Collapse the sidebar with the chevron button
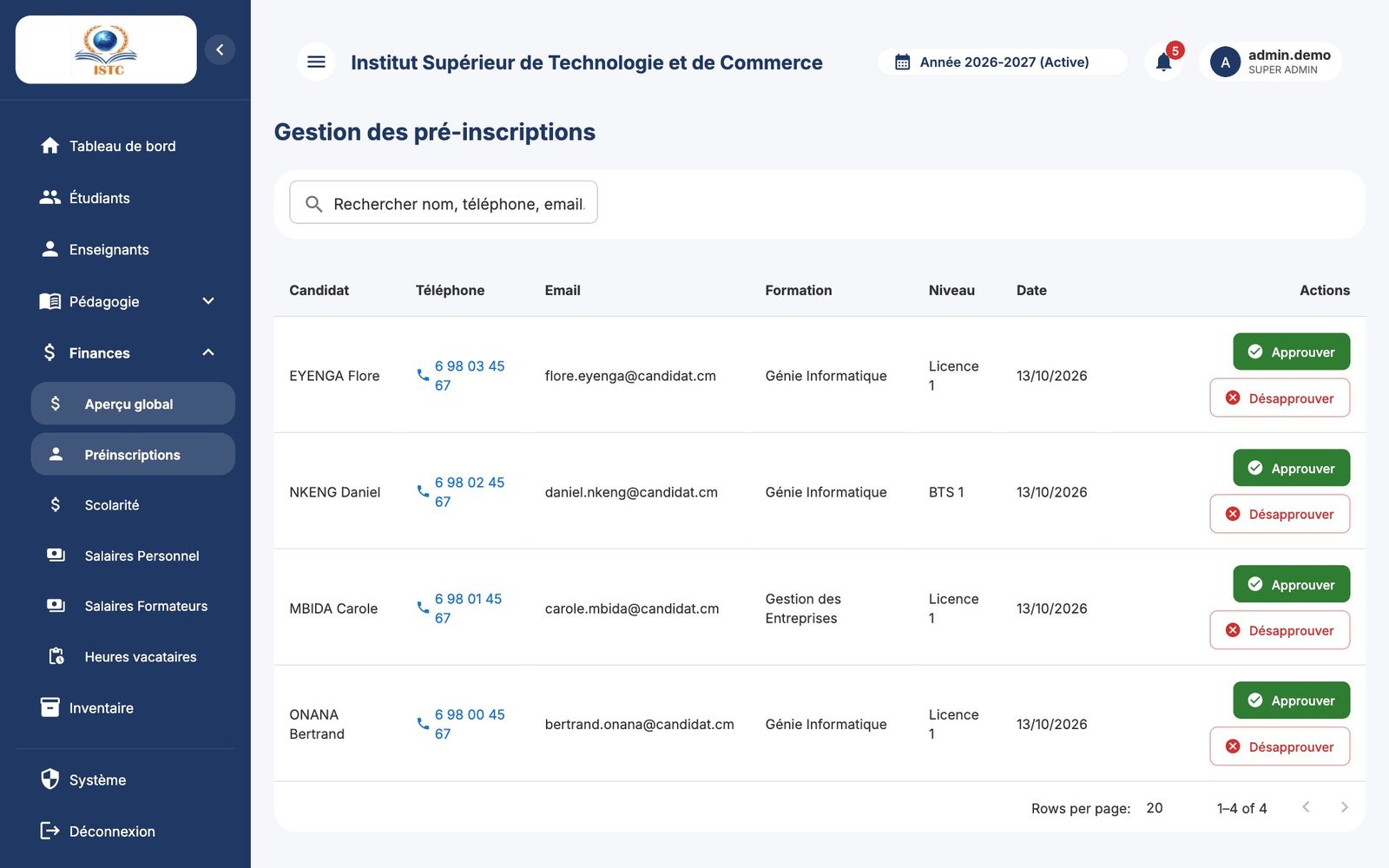 pos(220,49)
